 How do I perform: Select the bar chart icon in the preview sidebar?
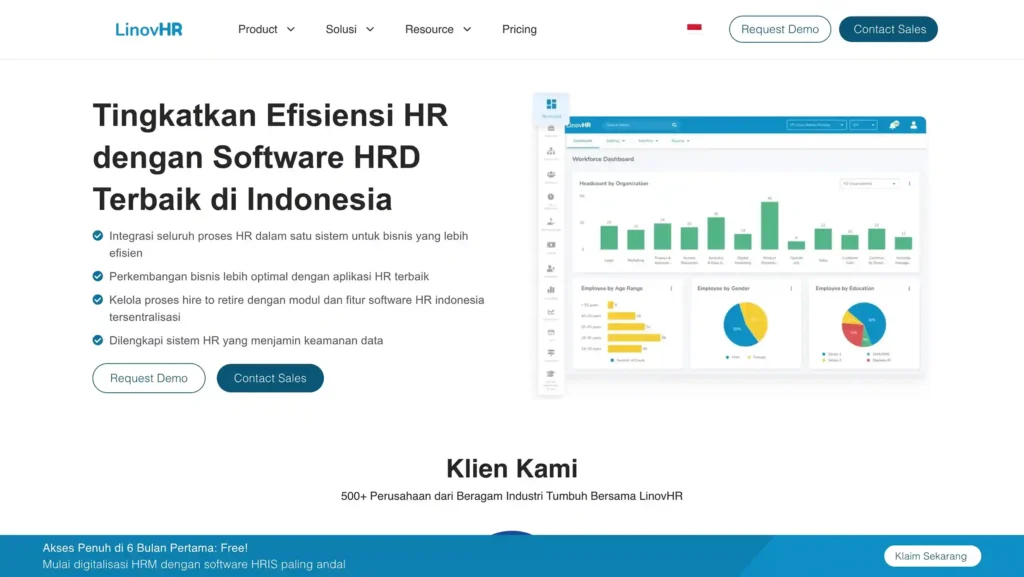[551, 290]
